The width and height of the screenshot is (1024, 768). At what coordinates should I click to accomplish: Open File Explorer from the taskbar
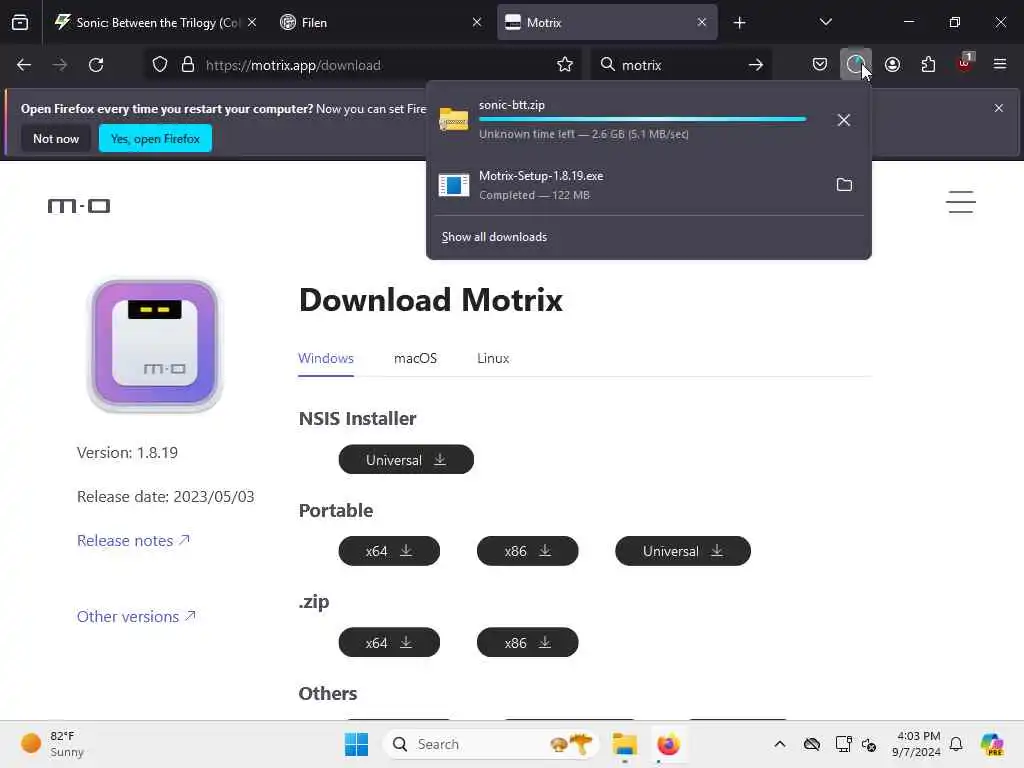(624, 744)
